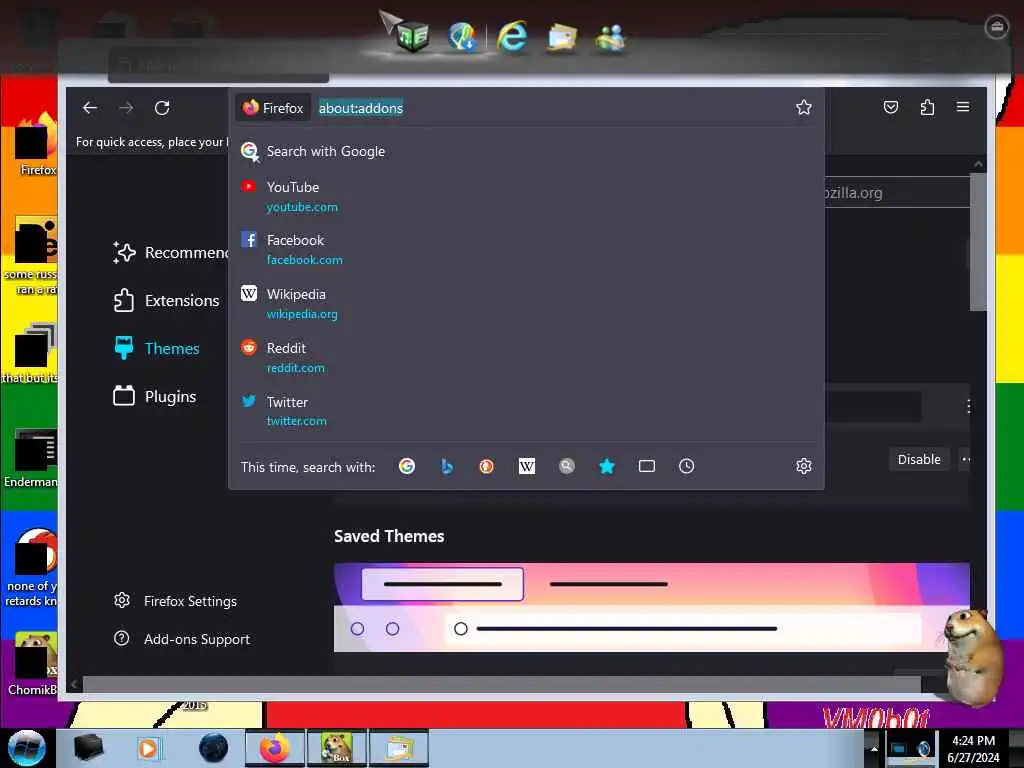Search this time with DuckDuckGo icon
The image size is (1024, 768).
click(487, 466)
